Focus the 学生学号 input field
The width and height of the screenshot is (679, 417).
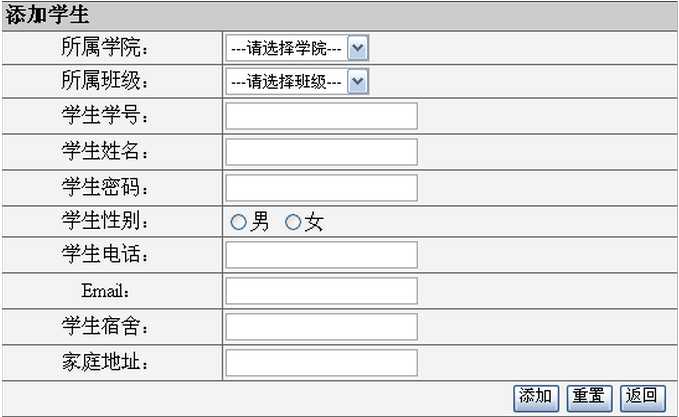(x=321, y=116)
